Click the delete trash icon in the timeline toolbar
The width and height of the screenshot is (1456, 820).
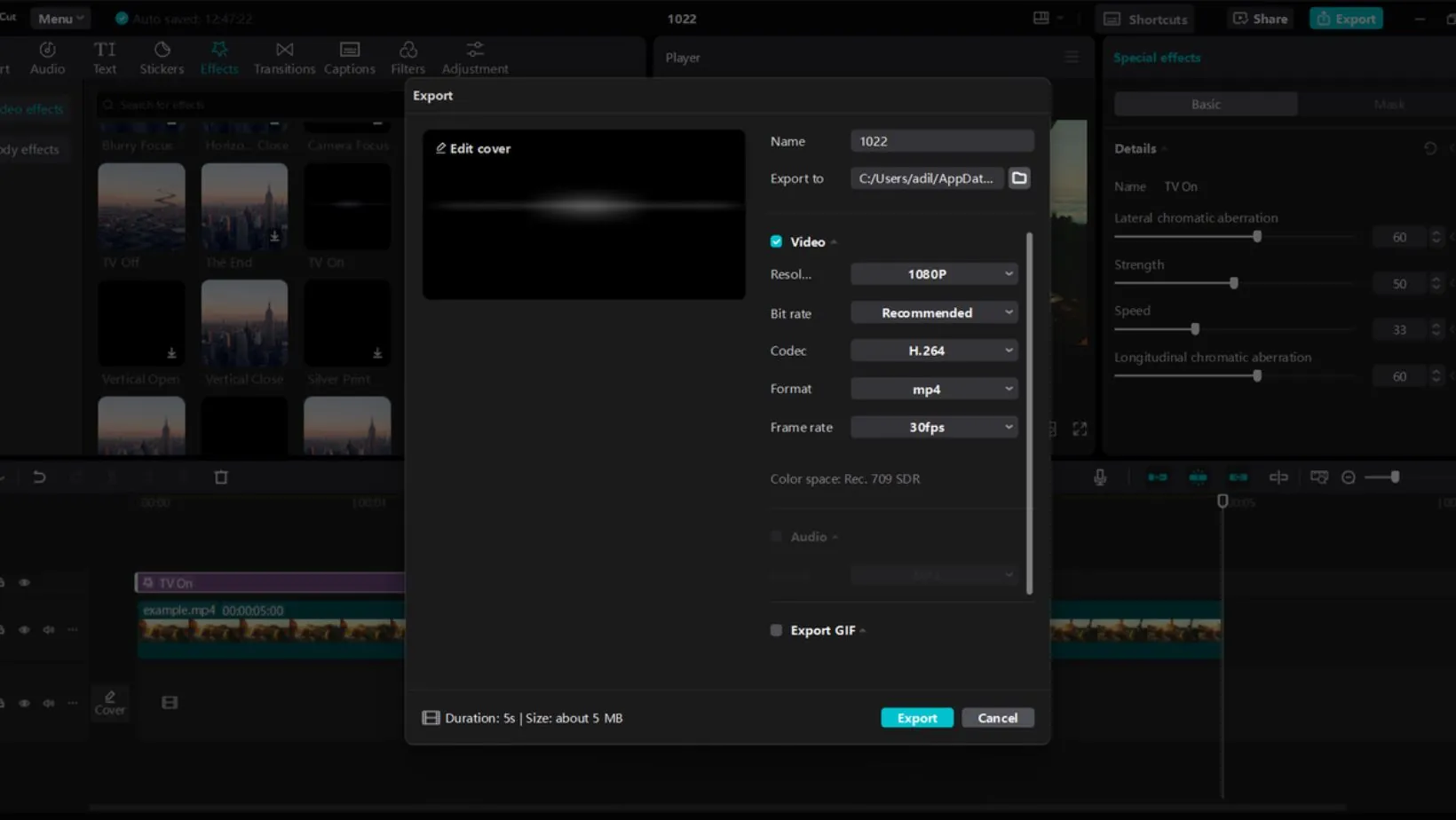tap(221, 477)
